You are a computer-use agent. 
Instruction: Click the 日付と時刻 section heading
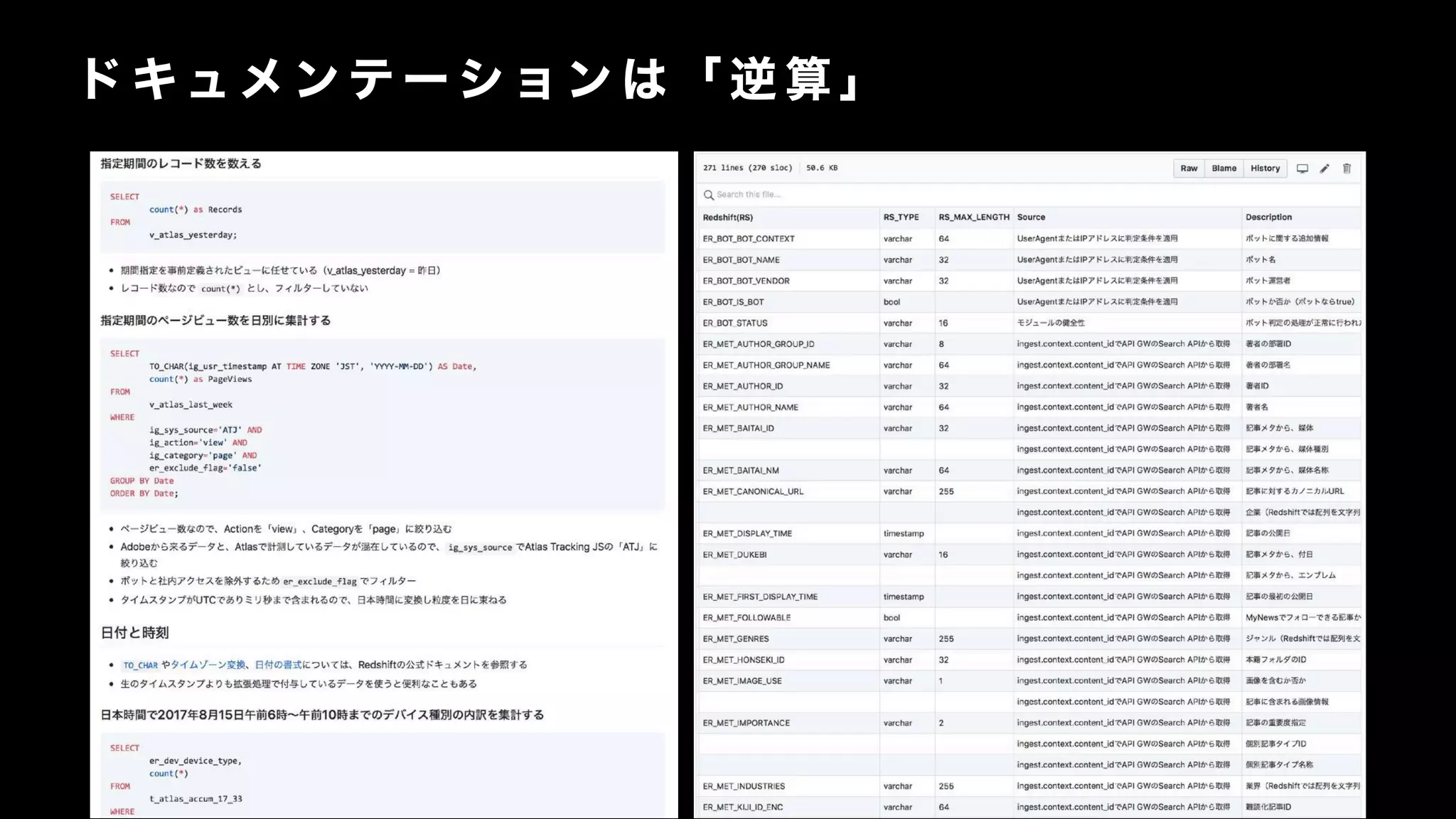coord(134,633)
